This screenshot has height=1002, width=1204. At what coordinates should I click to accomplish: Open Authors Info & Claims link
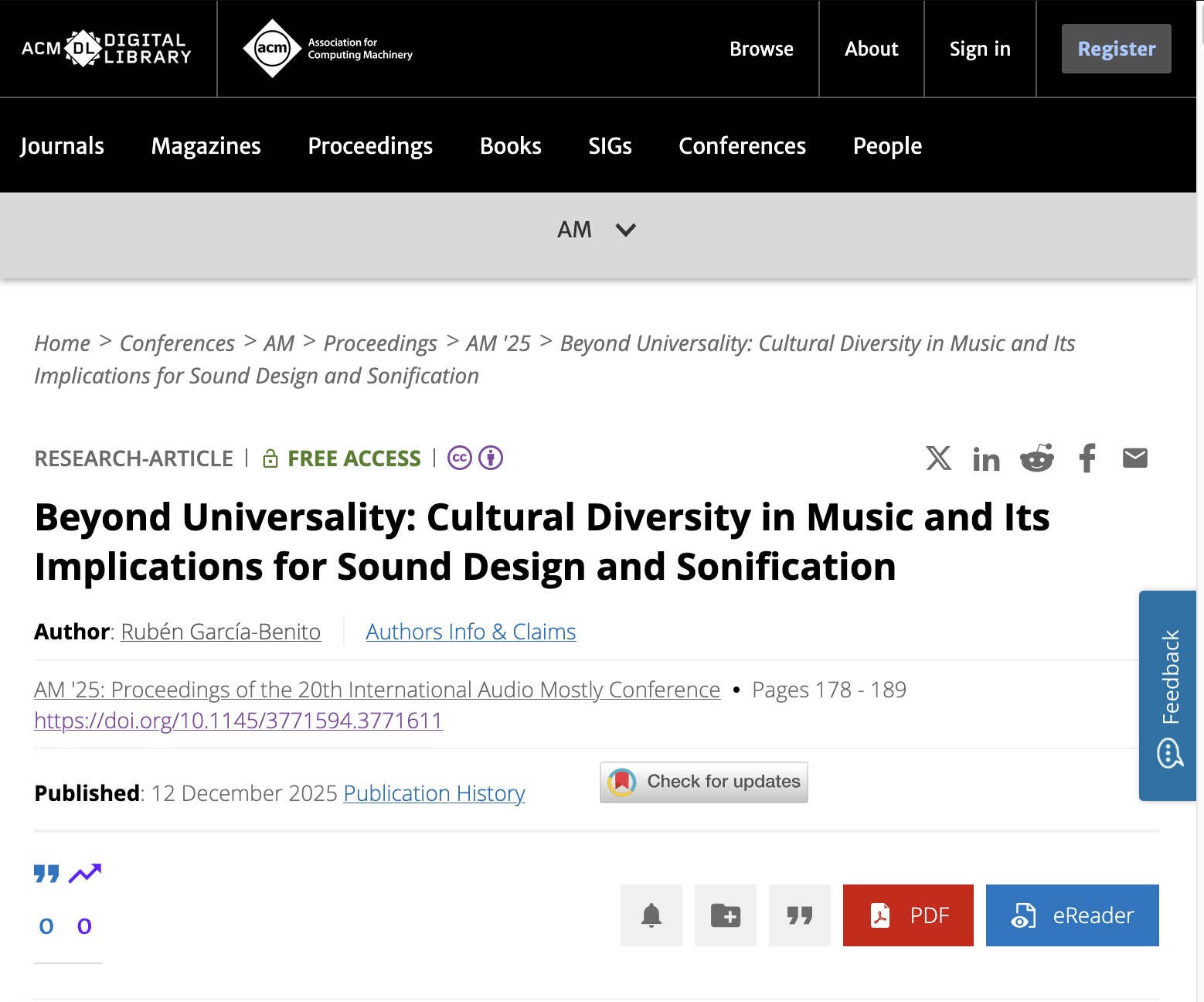[471, 632]
